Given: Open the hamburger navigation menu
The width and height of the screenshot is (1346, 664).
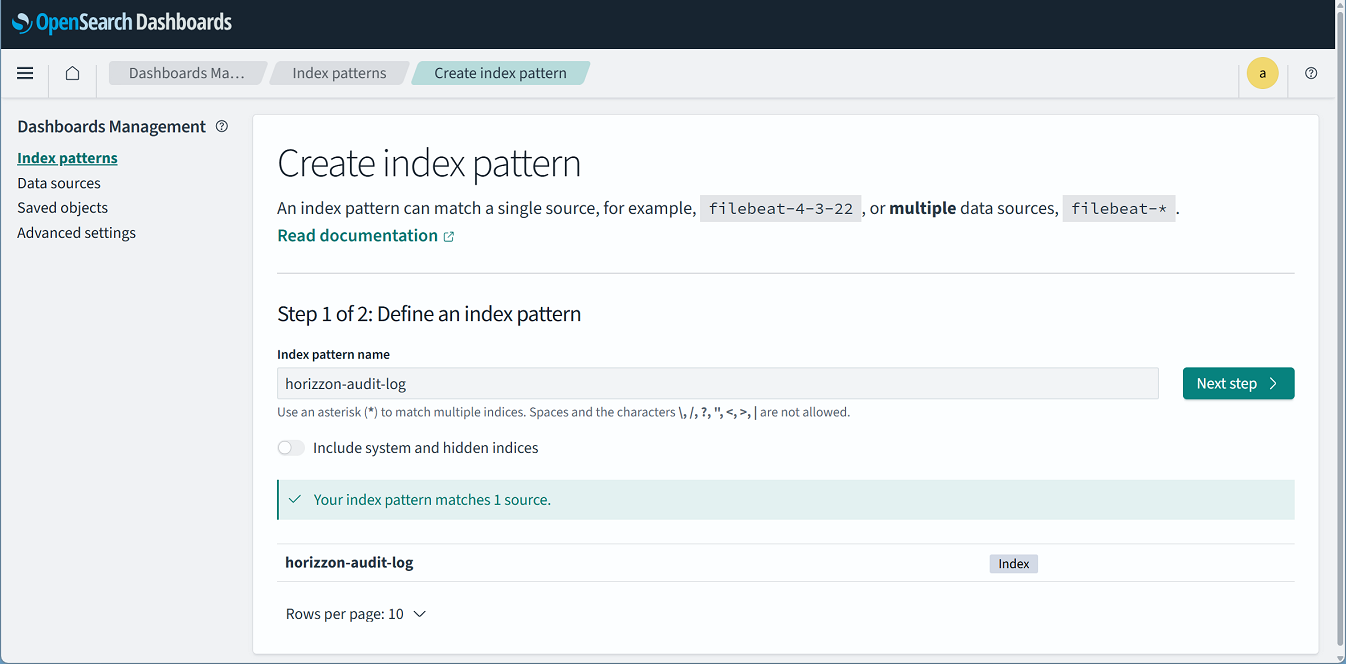Looking at the screenshot, I should click(25, 73).
